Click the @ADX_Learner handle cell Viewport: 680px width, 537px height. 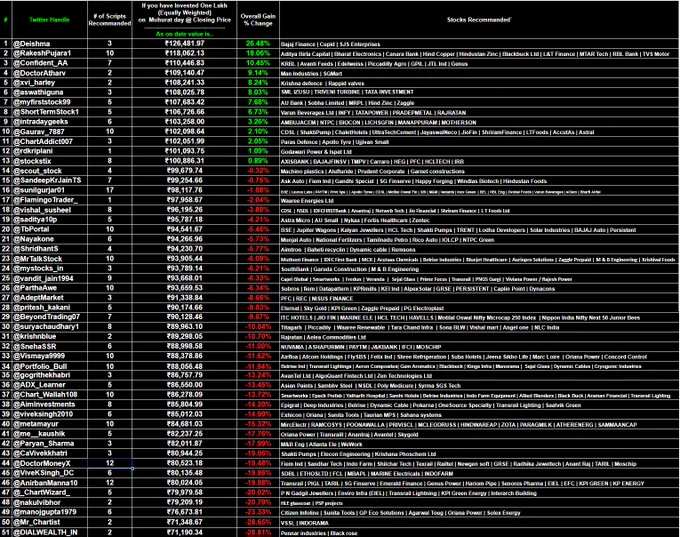pos(50,385)
